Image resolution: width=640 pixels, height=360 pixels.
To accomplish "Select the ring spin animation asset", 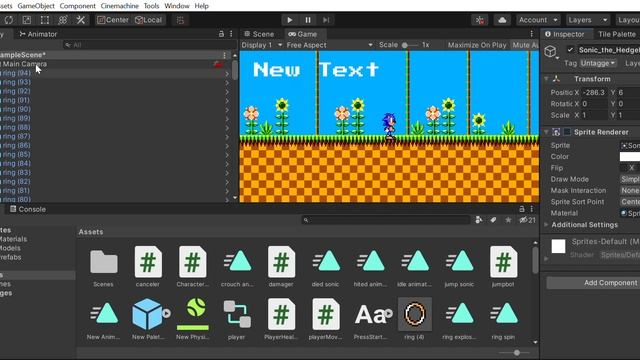I will point(503,319).
